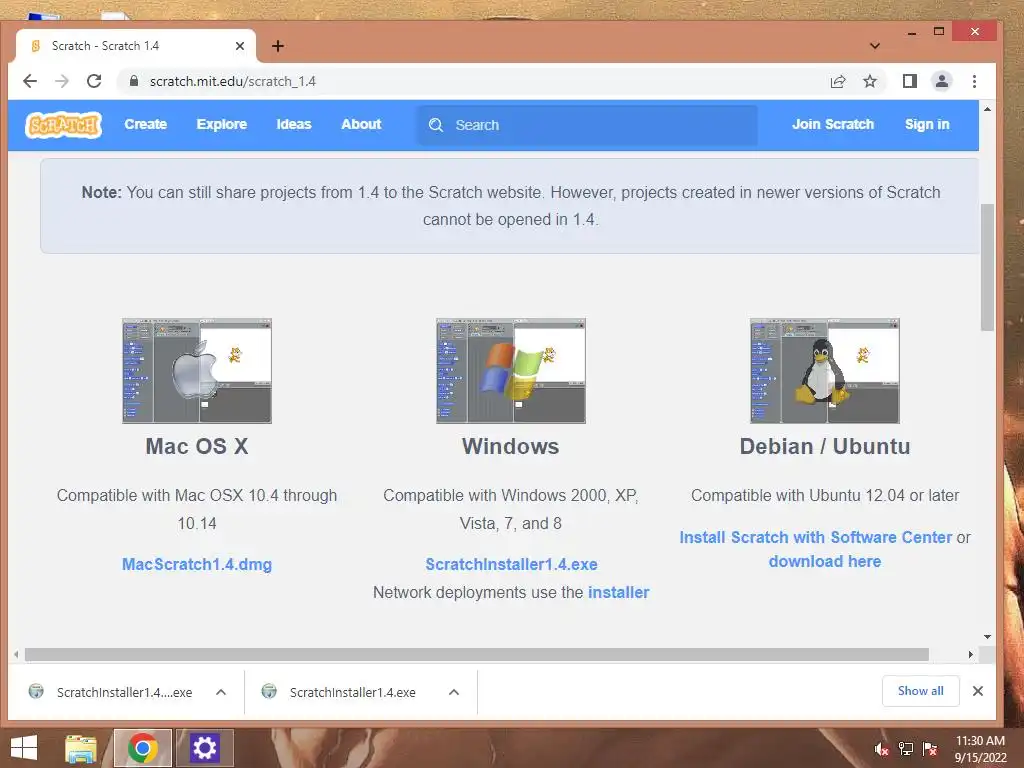Click the network tray icon
The height and width of the screenshot is (768, 1024).
coord(906,749)
